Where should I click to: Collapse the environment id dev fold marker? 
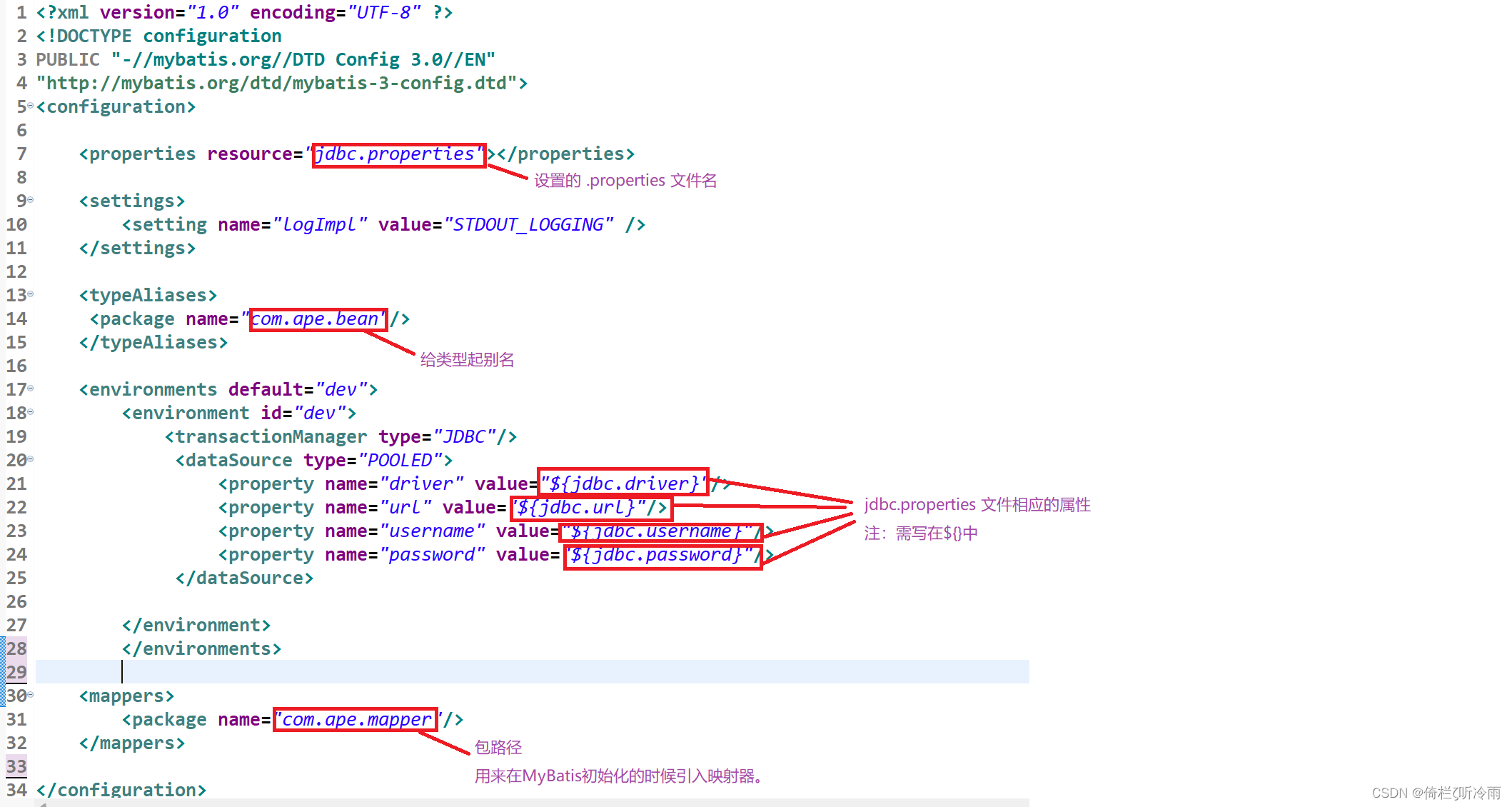31,412
